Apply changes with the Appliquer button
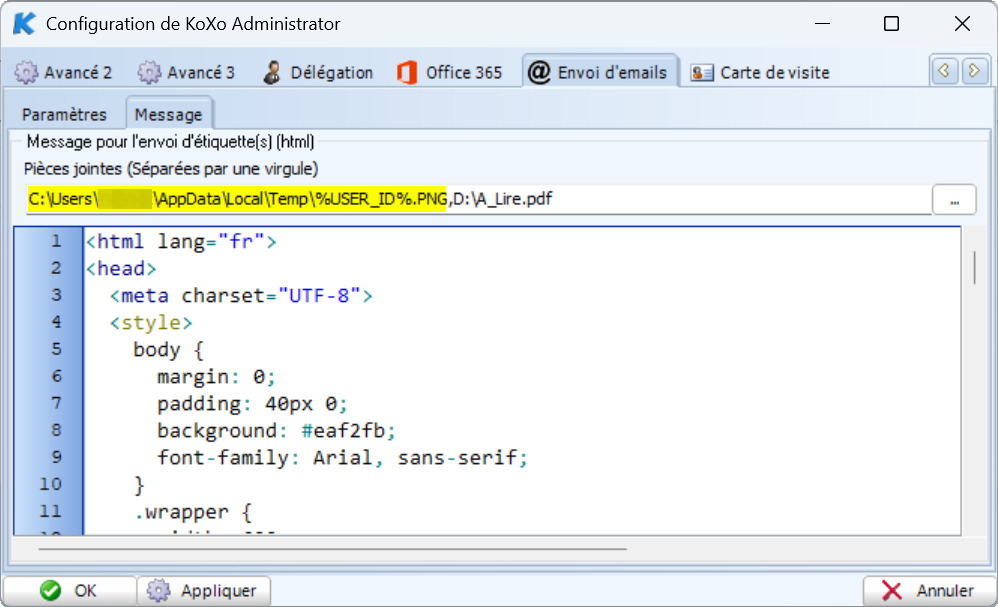The image size is (998, 607). [204, 590]
